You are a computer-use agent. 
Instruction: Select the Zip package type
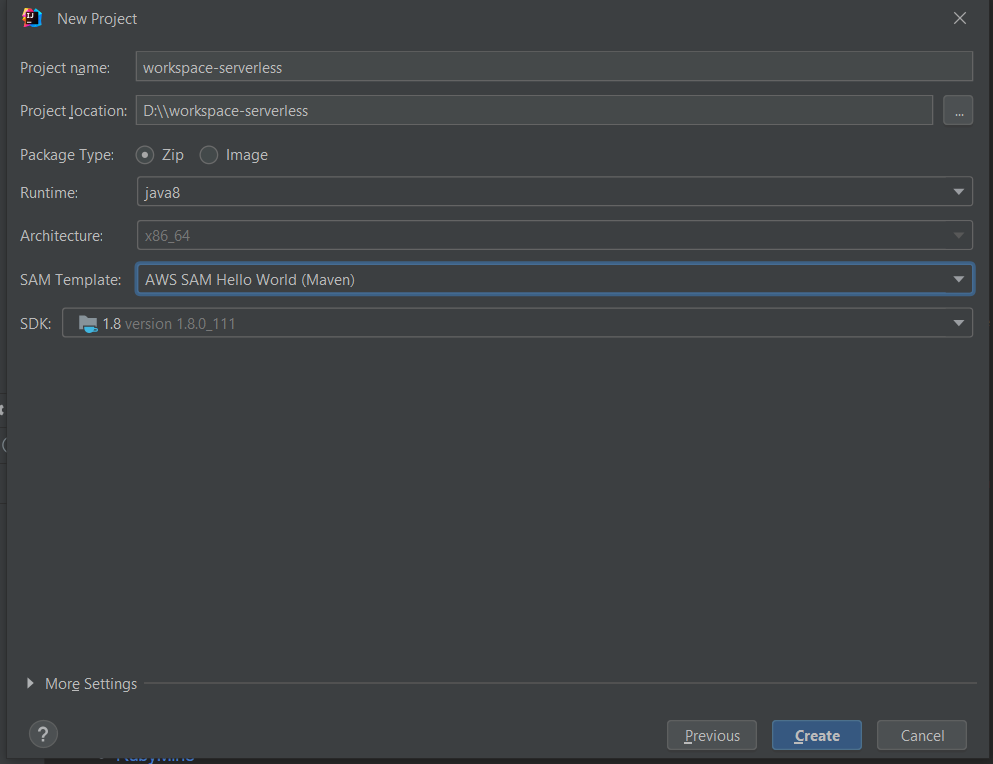[x=146, y=155]
